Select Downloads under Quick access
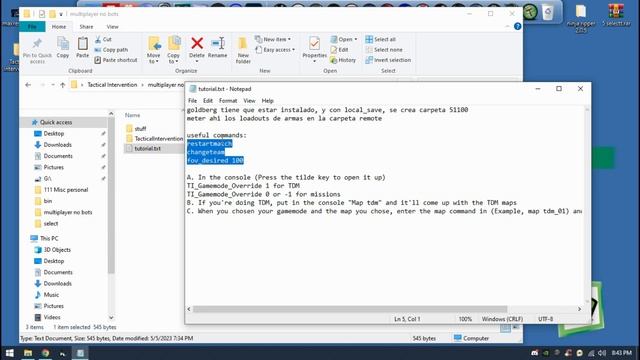Viewport: 640px width, 360px height. pos(58,144)
